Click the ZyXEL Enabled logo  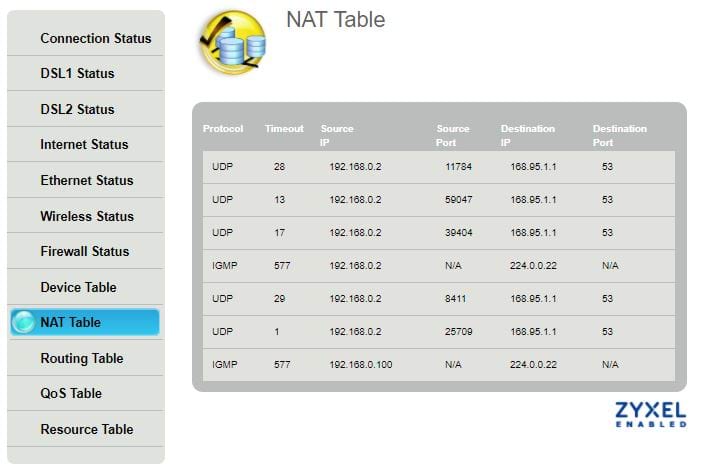point(651,415)
